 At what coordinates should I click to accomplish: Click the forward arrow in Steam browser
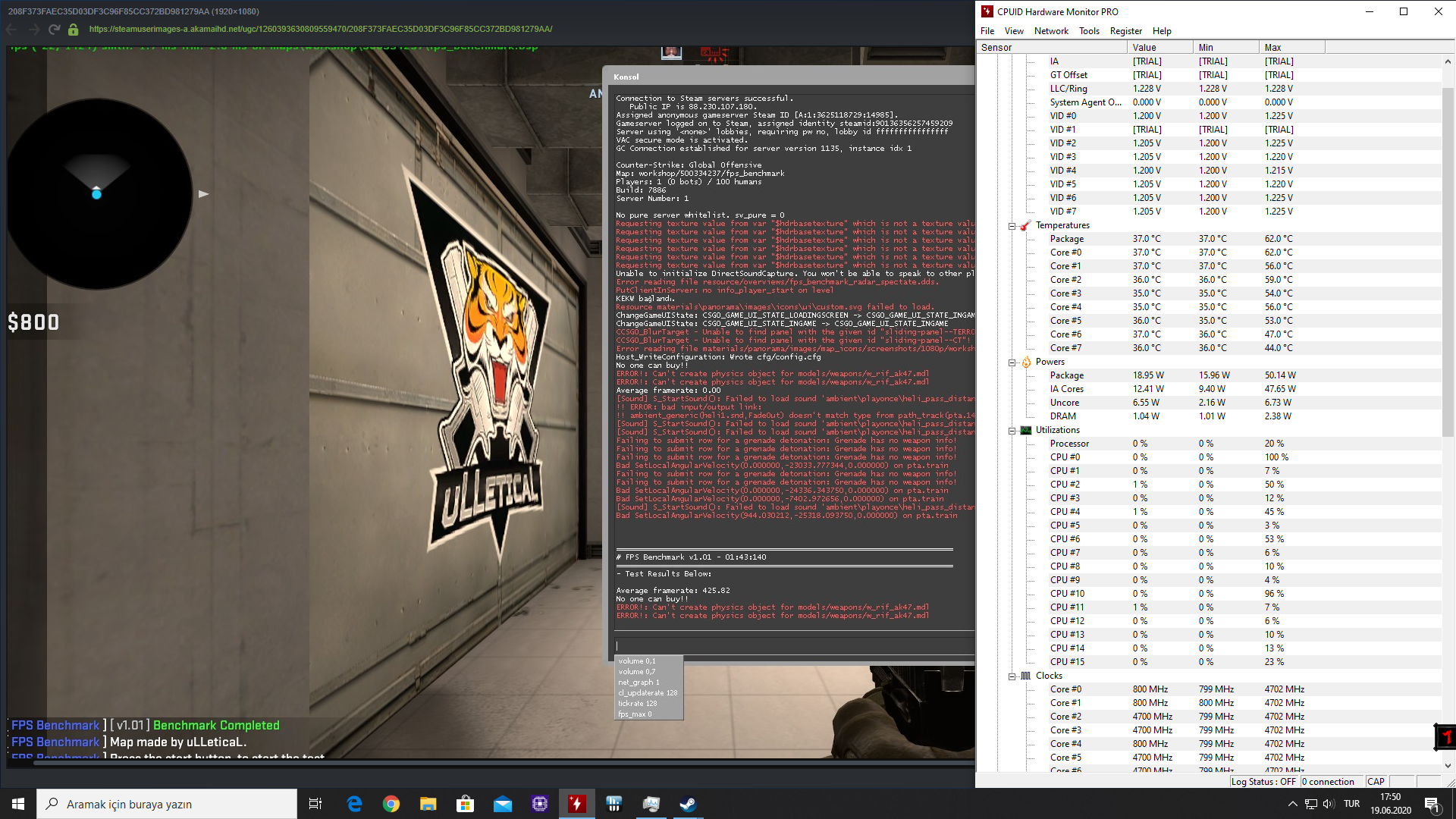click(33, 30)
